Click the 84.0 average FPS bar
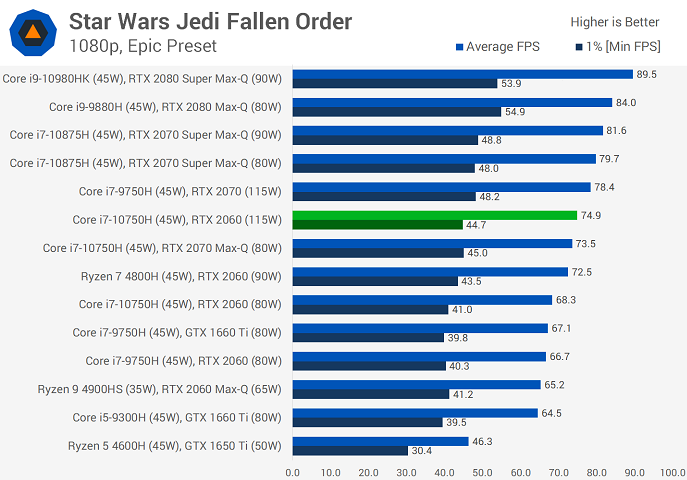Image resolution: width=687 pixels, height=480 pixels. (x=452, y=102)
